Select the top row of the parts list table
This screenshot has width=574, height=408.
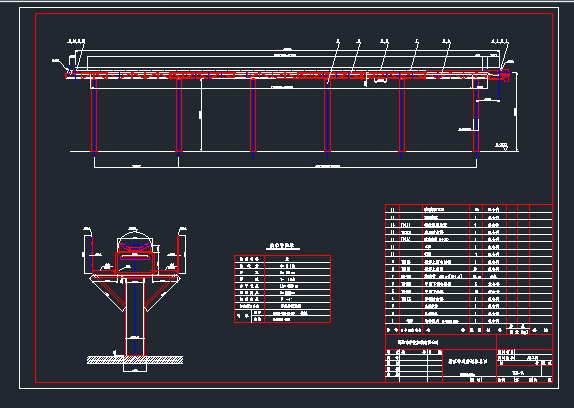[x=469, y=209]
